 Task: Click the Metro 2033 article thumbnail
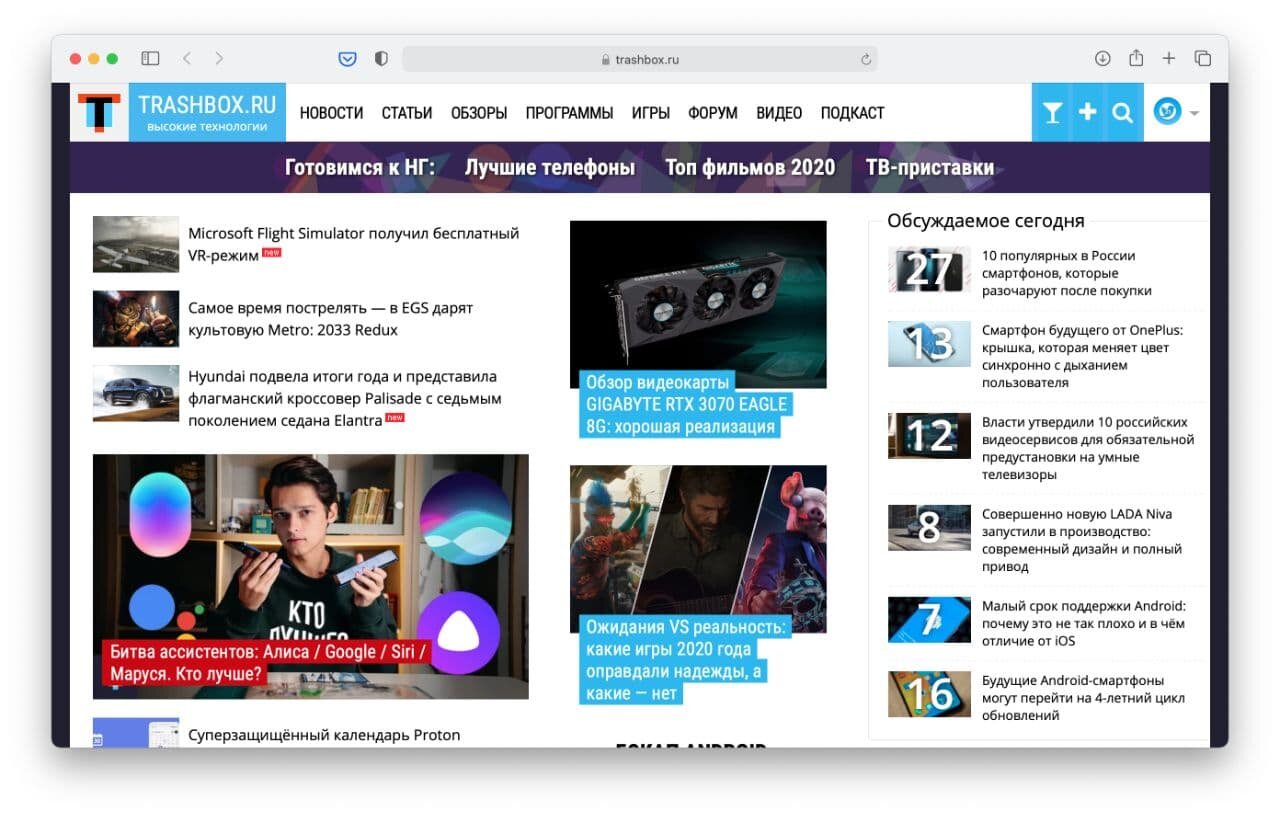coord(136,319)
